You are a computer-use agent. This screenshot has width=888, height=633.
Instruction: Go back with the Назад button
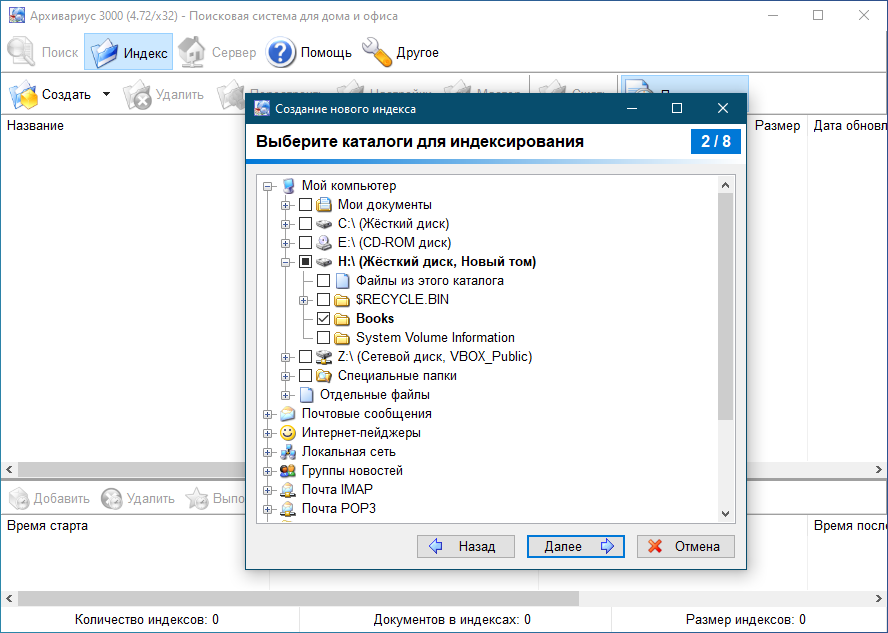466,546
